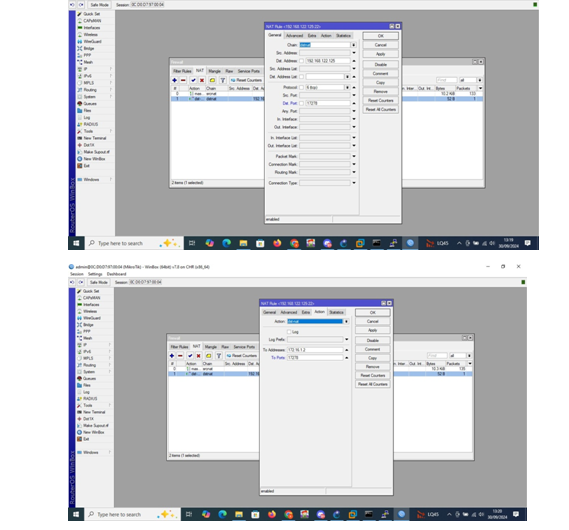Open the Action dropdown showing dst-nat
Image resolution: width=569 pixels, height=530 pixels.
click(x=346, y=321)
